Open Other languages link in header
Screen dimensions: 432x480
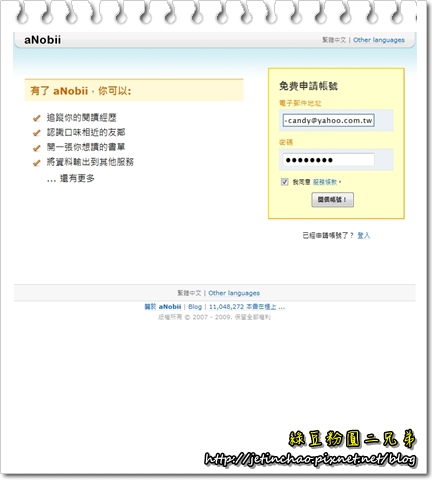(x=379, y=40)
